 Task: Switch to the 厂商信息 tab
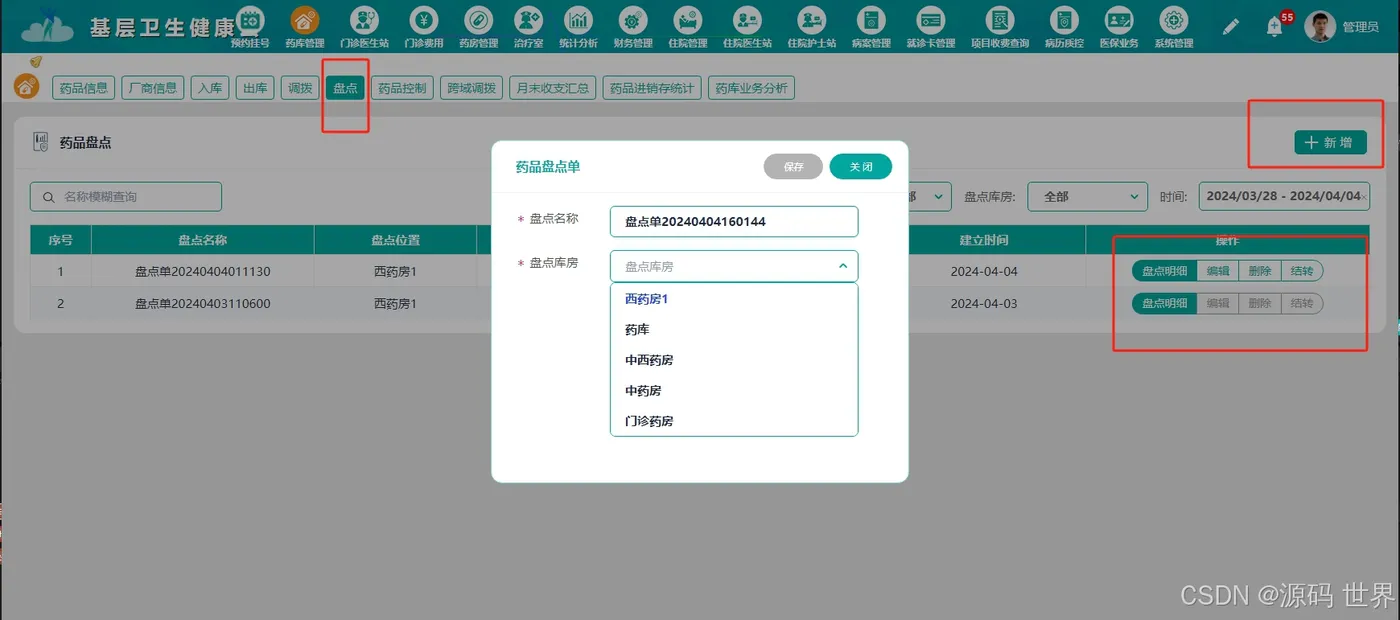[x=153, y=88]
